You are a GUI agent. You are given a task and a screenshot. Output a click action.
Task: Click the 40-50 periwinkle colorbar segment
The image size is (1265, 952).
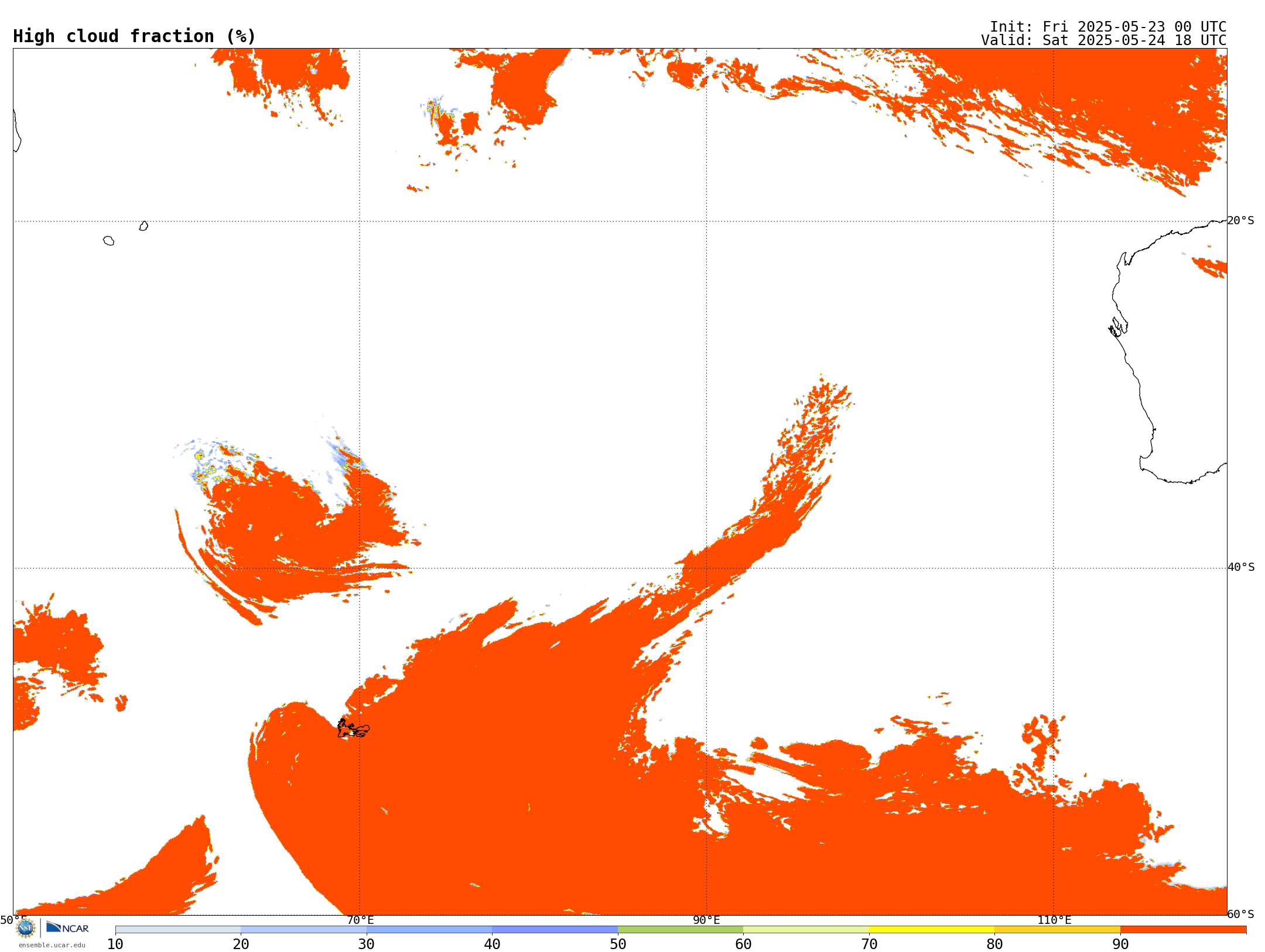tap(555, 930)
